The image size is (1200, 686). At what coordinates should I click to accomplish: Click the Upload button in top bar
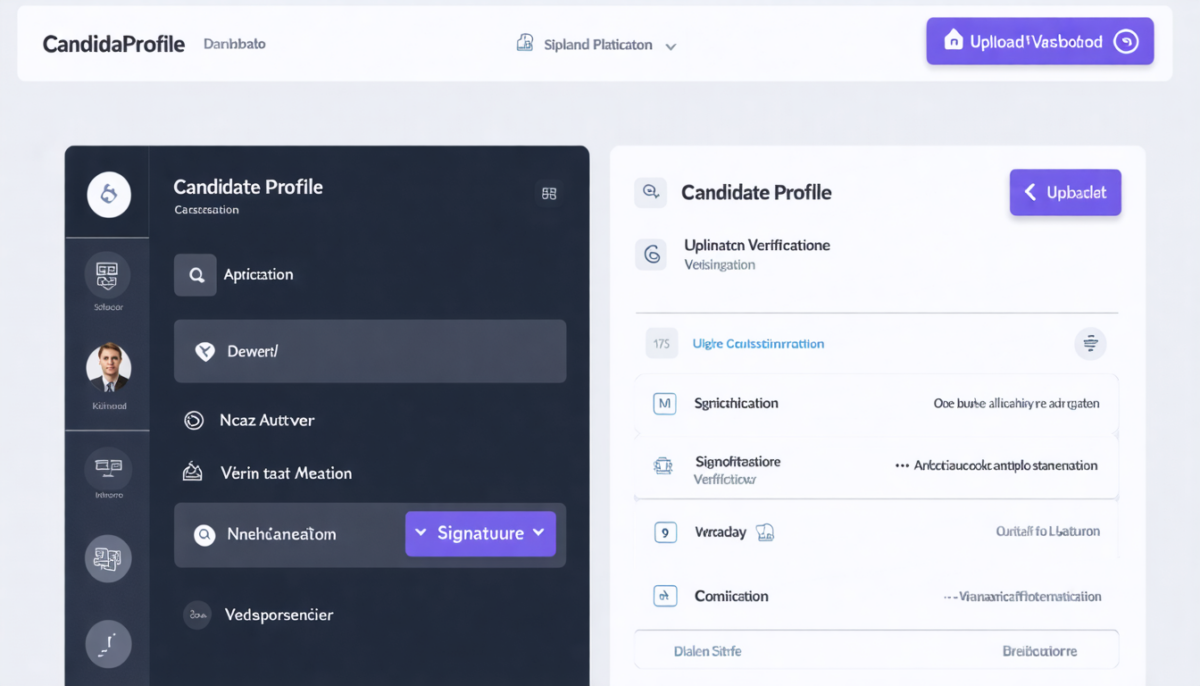pyautogui.click(x=1040, y=42)
